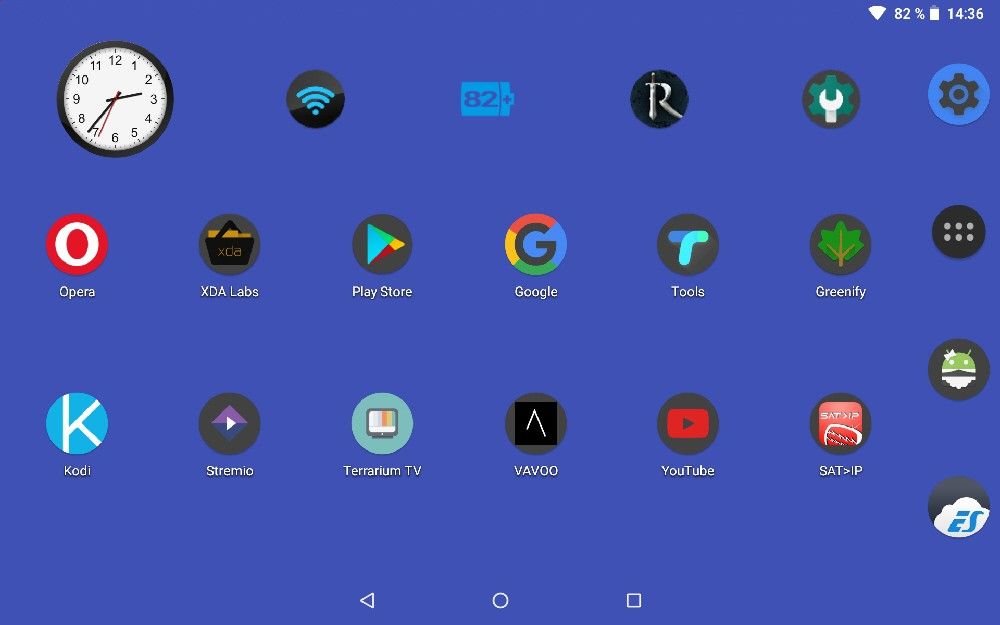Viewport: 1000px width, 625px height.
Task: Open the green gear wrench app
Action: [831, 99]
